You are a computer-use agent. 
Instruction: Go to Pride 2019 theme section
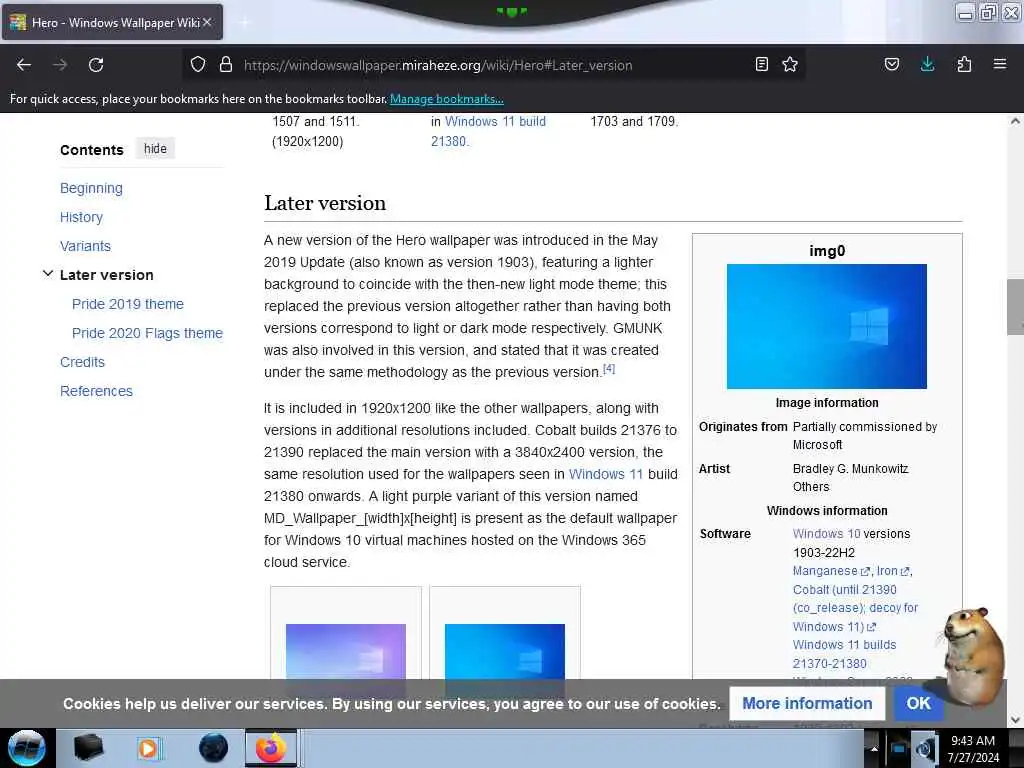(x=128, y=304)
